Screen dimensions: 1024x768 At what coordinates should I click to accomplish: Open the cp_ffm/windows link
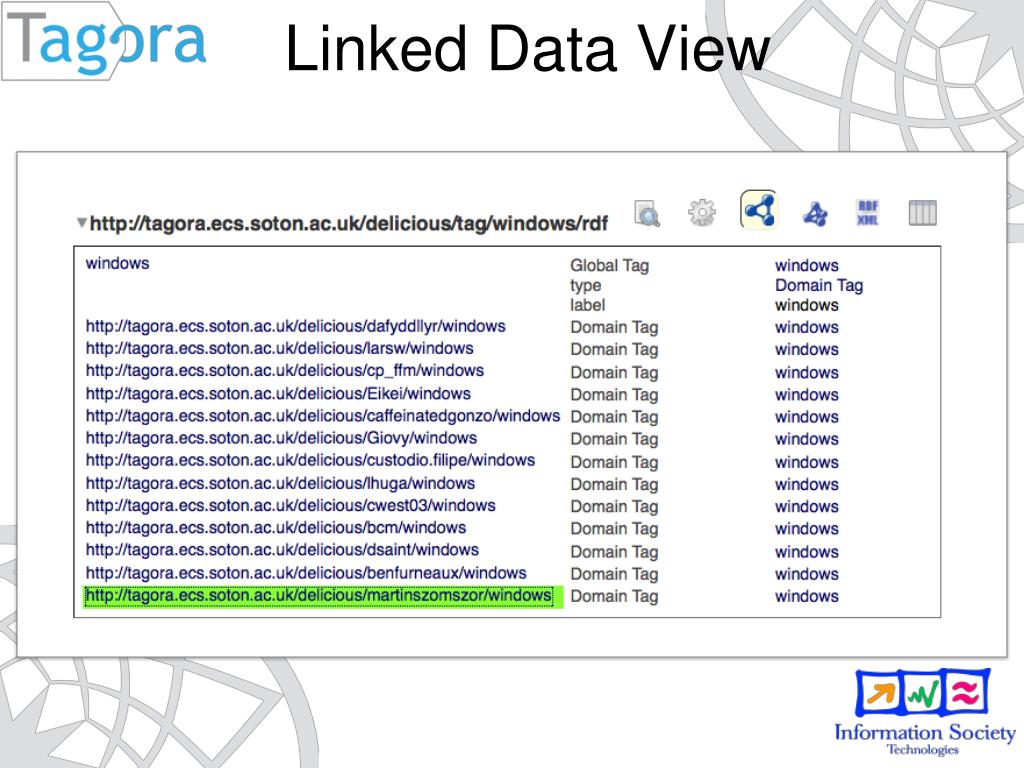tap(285, 370)
